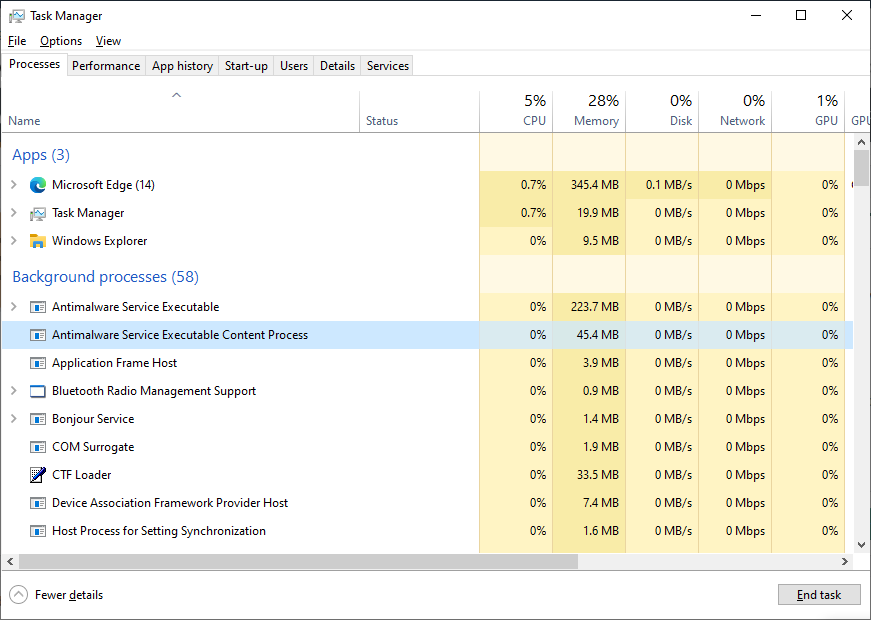871x620 pixels.
Task: Click the Fewer details link
Action: (69, 595)
